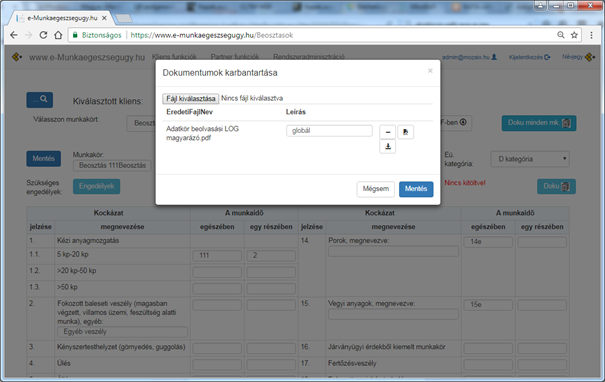Screen dimensions: 605x382
Task: Log out via Kijelentkezés
Action: [x=529, y=57]
